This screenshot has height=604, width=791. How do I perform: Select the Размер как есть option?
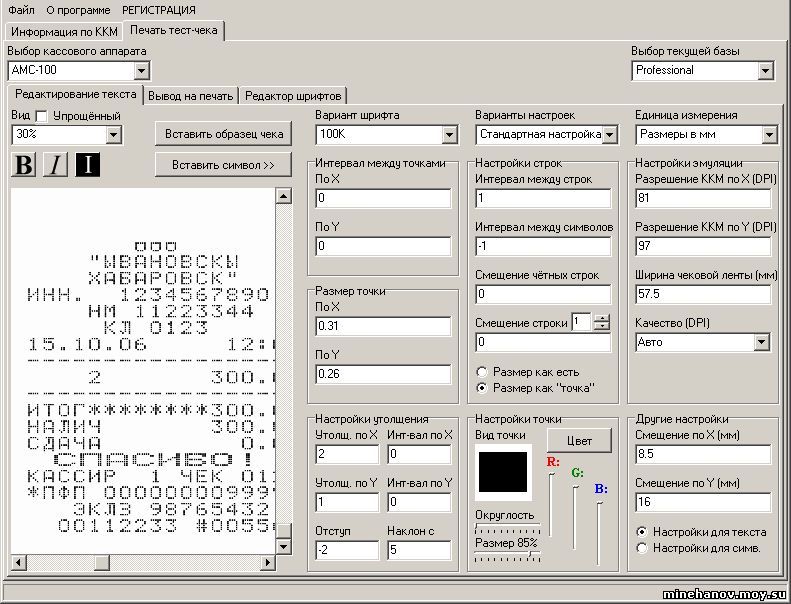[482, 372]
